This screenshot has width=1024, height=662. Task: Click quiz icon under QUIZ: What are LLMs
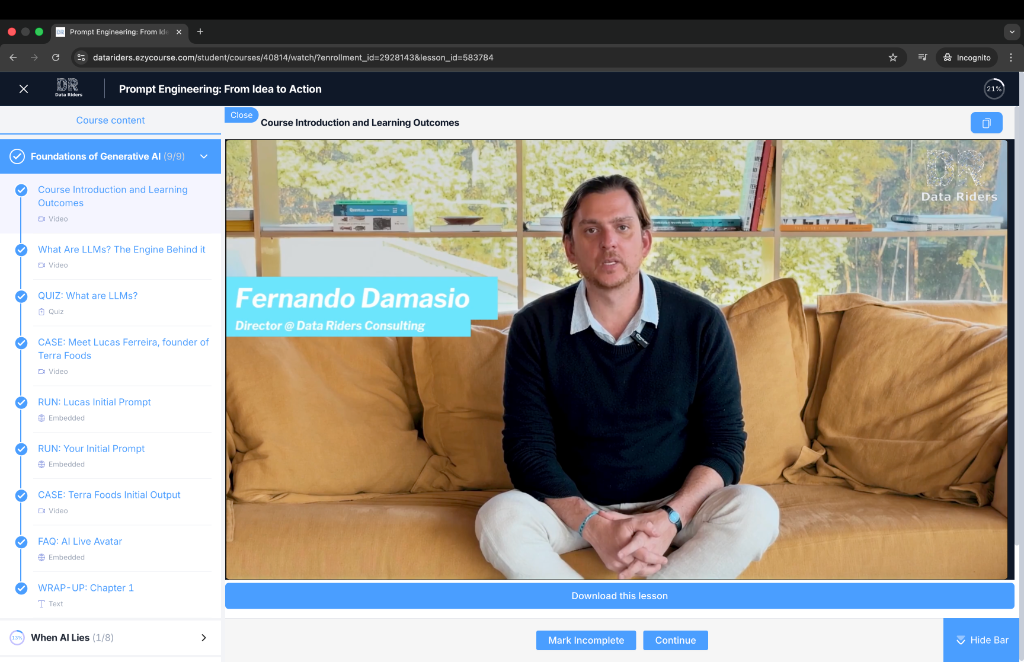(x=42, y=312)
